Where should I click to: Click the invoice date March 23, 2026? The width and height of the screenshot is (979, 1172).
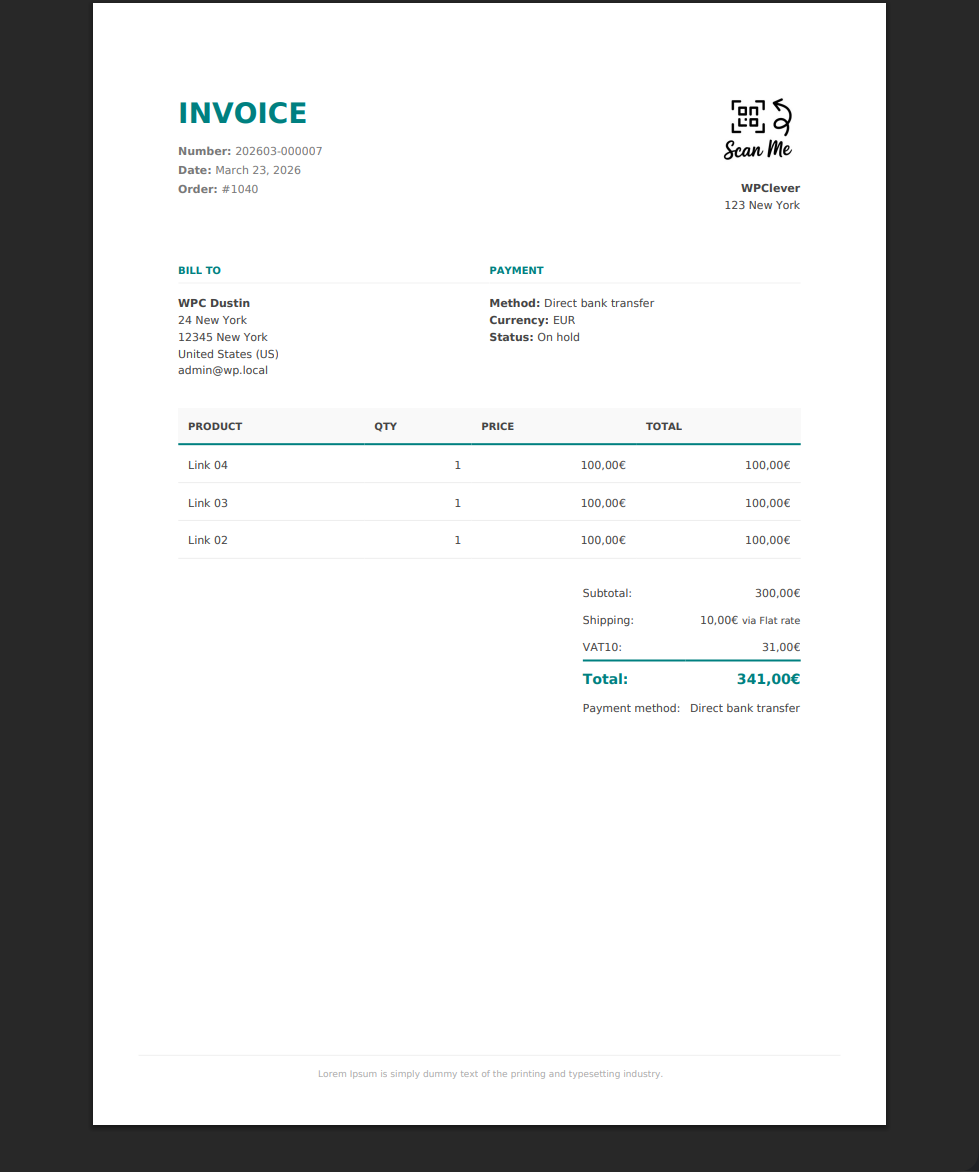(257, 171)
